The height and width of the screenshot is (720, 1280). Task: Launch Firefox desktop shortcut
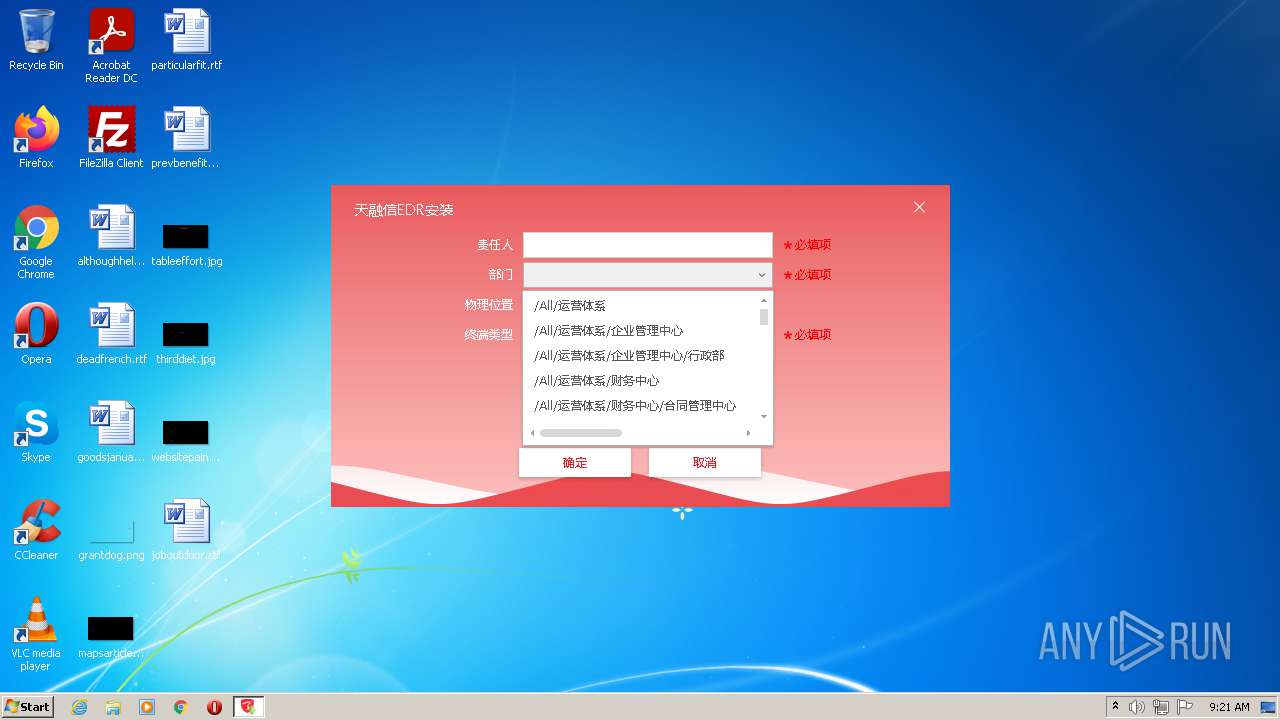click(36, 138)
